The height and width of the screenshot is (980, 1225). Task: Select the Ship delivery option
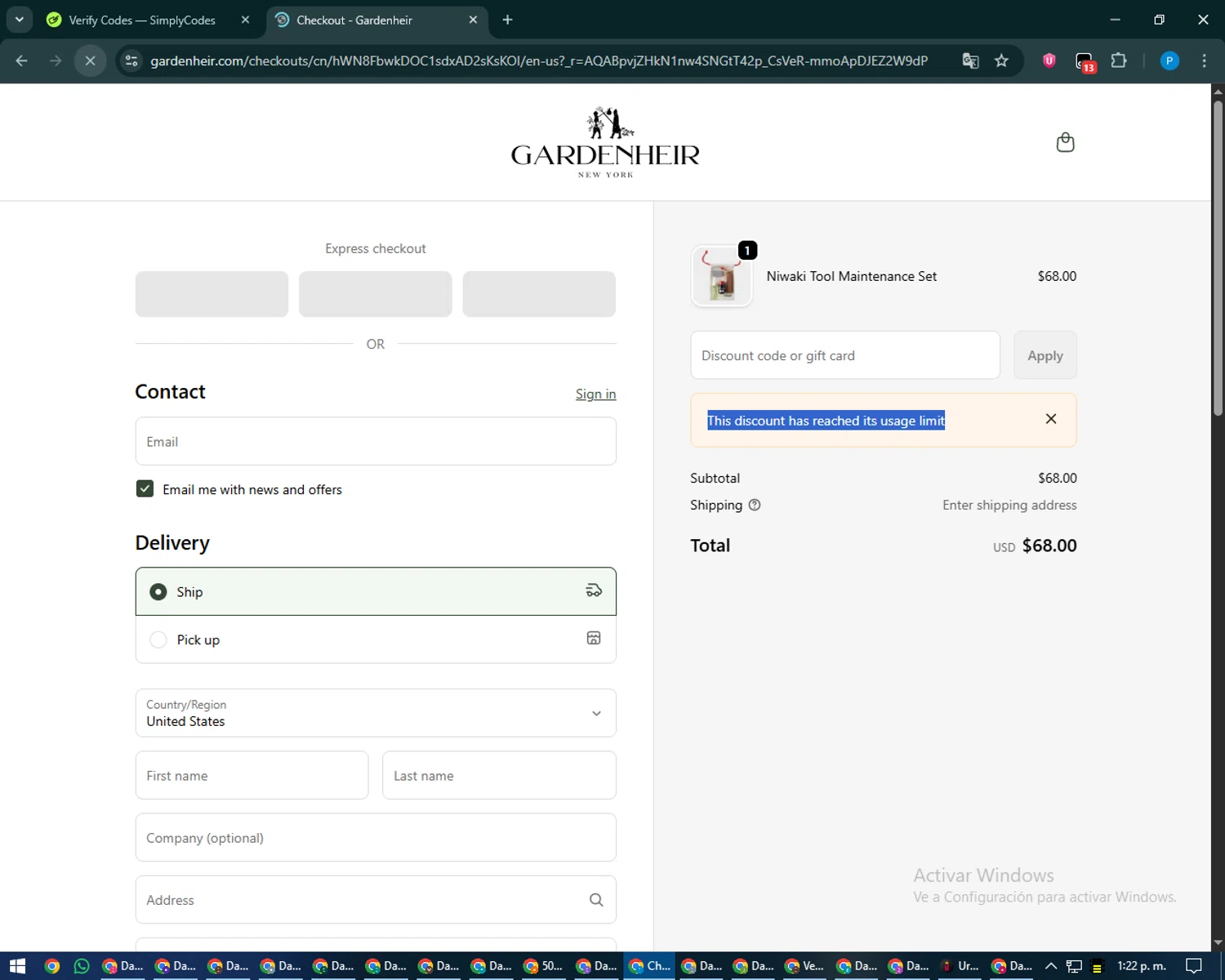pos(376,591)
